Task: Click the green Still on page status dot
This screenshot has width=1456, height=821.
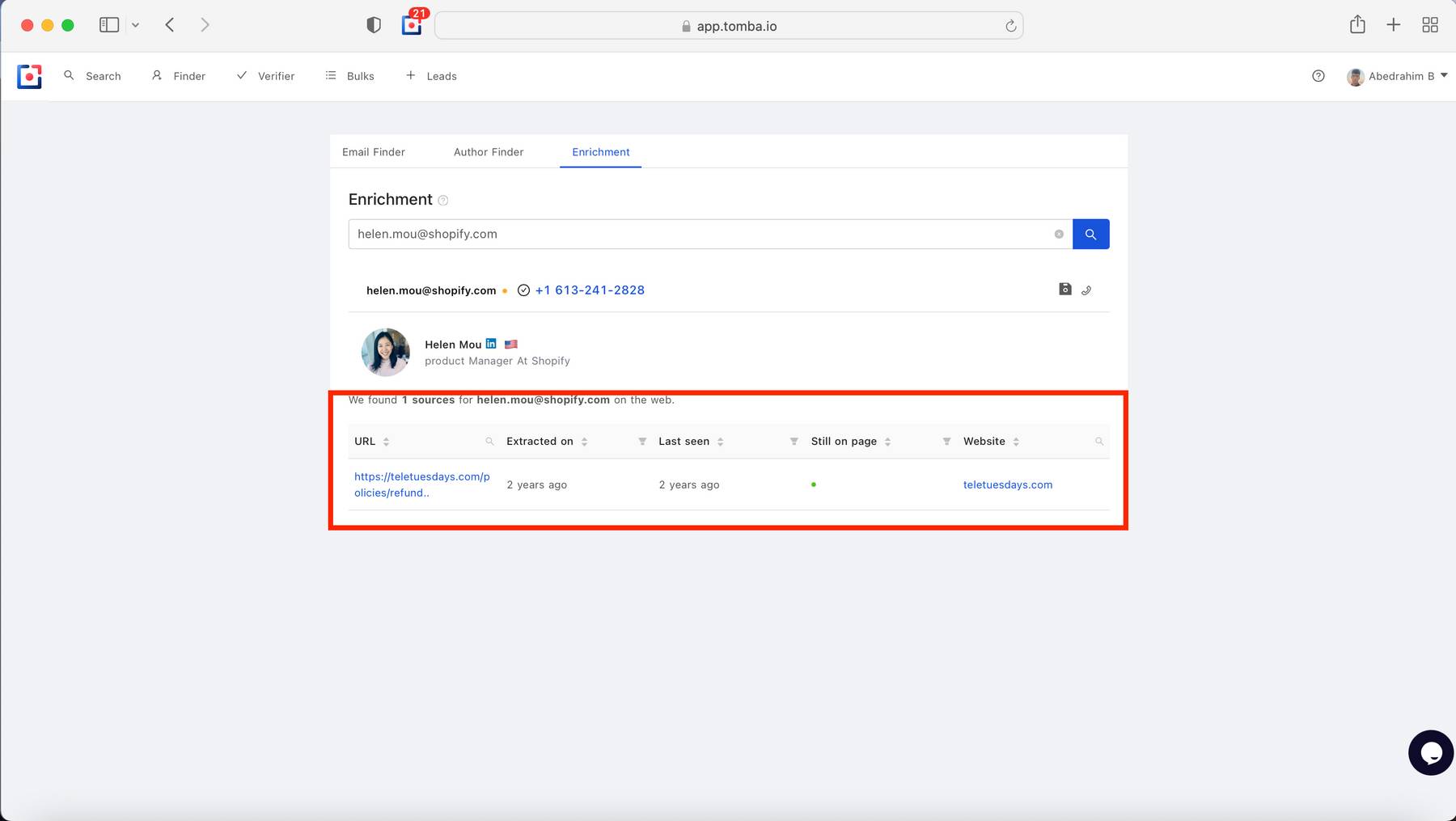Action: 814,485
